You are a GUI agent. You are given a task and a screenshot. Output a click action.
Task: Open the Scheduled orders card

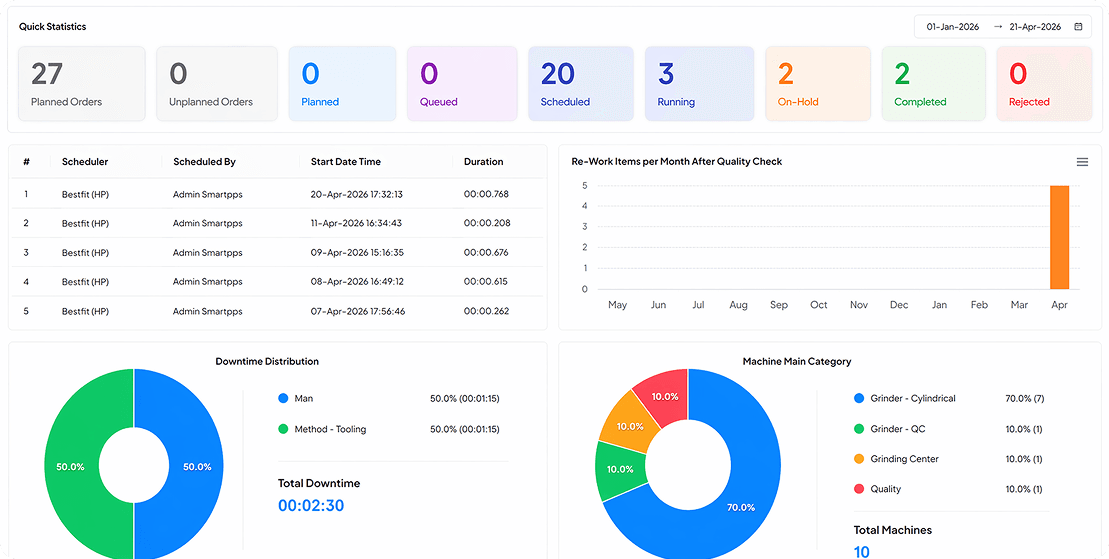coord(580,84)
